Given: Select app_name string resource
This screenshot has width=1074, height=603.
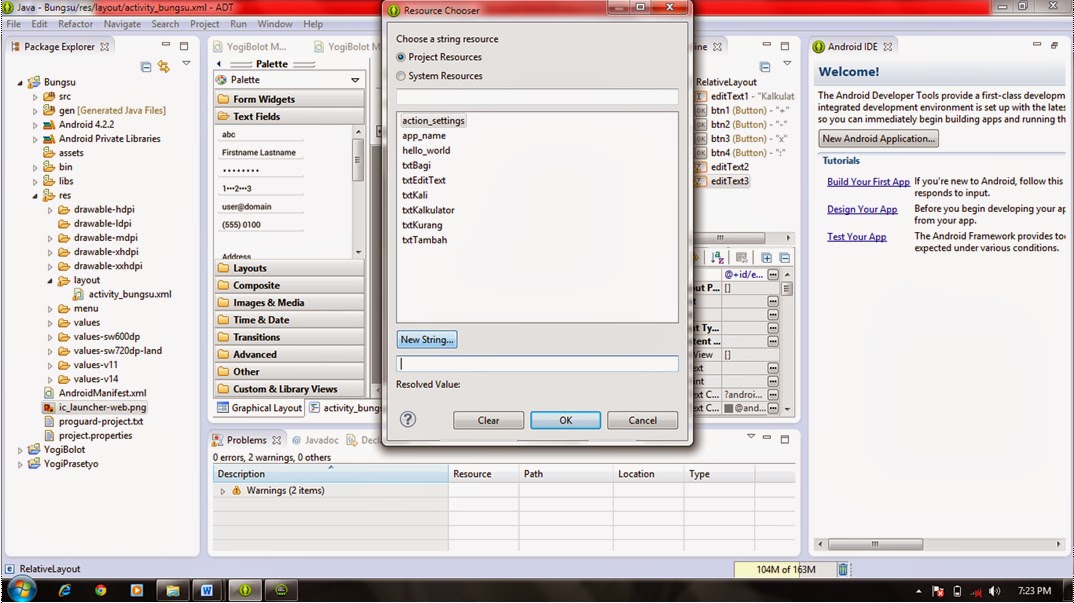Looking at the screenshot, I should (424, 136).
